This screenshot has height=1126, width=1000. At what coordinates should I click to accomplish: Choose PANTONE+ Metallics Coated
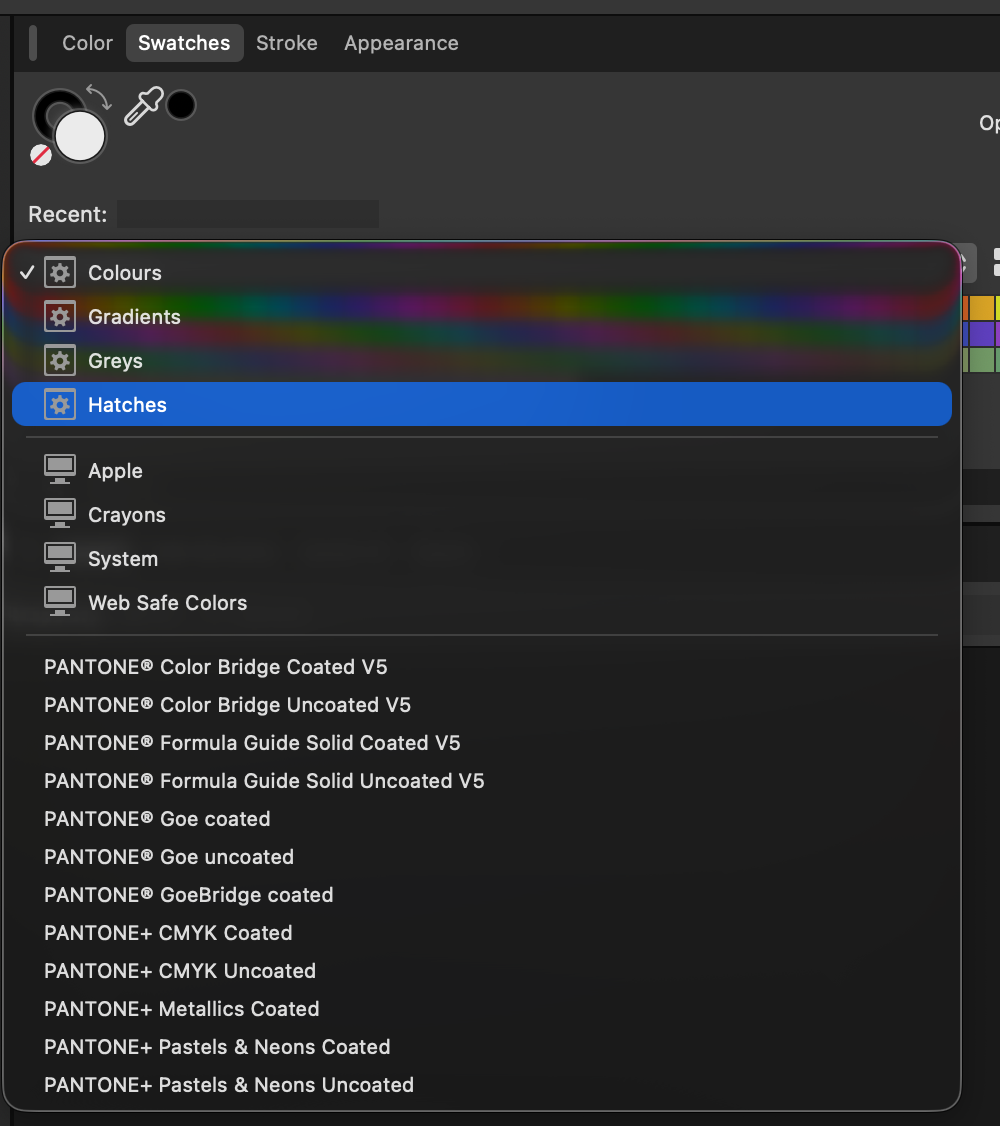[482, 1010]
